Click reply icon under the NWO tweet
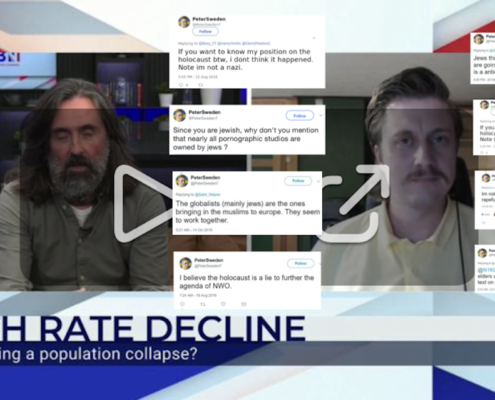 coord(182,304)
